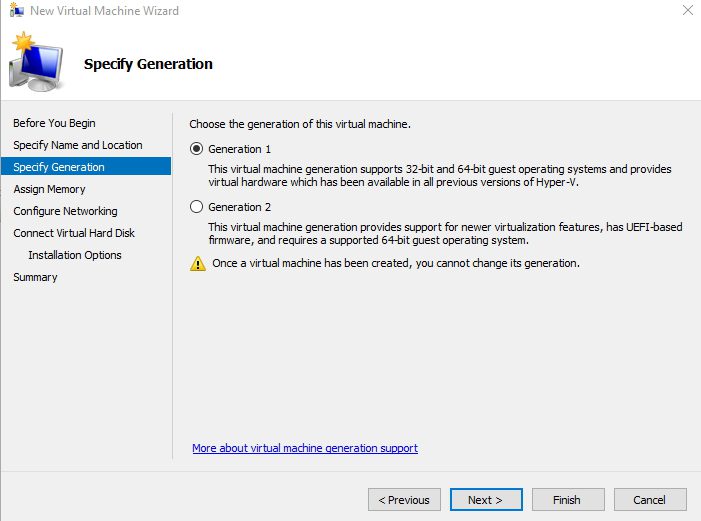701x521 pixels.
Task: Select the highlighted Specify Generation step
Action: [x=59, y=167]
